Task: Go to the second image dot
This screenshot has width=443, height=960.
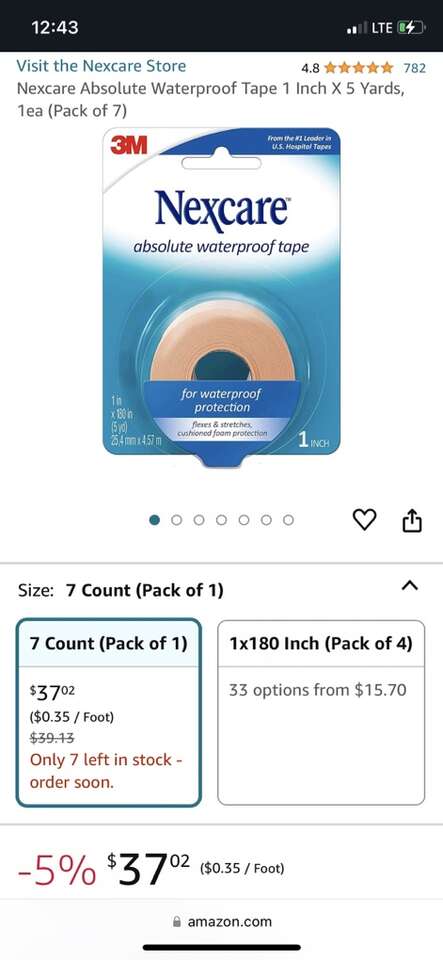Action: coord(177,520)
